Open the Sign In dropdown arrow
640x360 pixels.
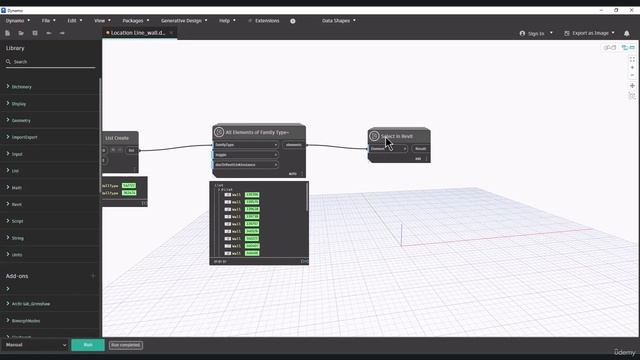point(551,33)
